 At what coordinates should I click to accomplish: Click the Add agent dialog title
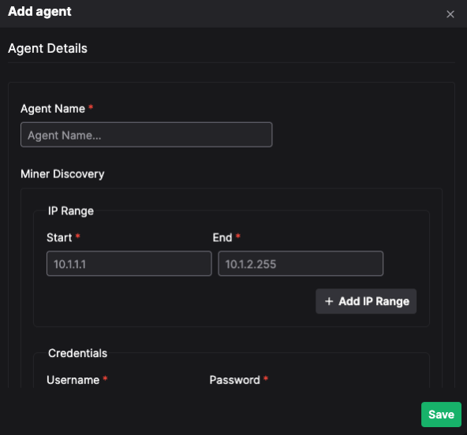point(40,11)
